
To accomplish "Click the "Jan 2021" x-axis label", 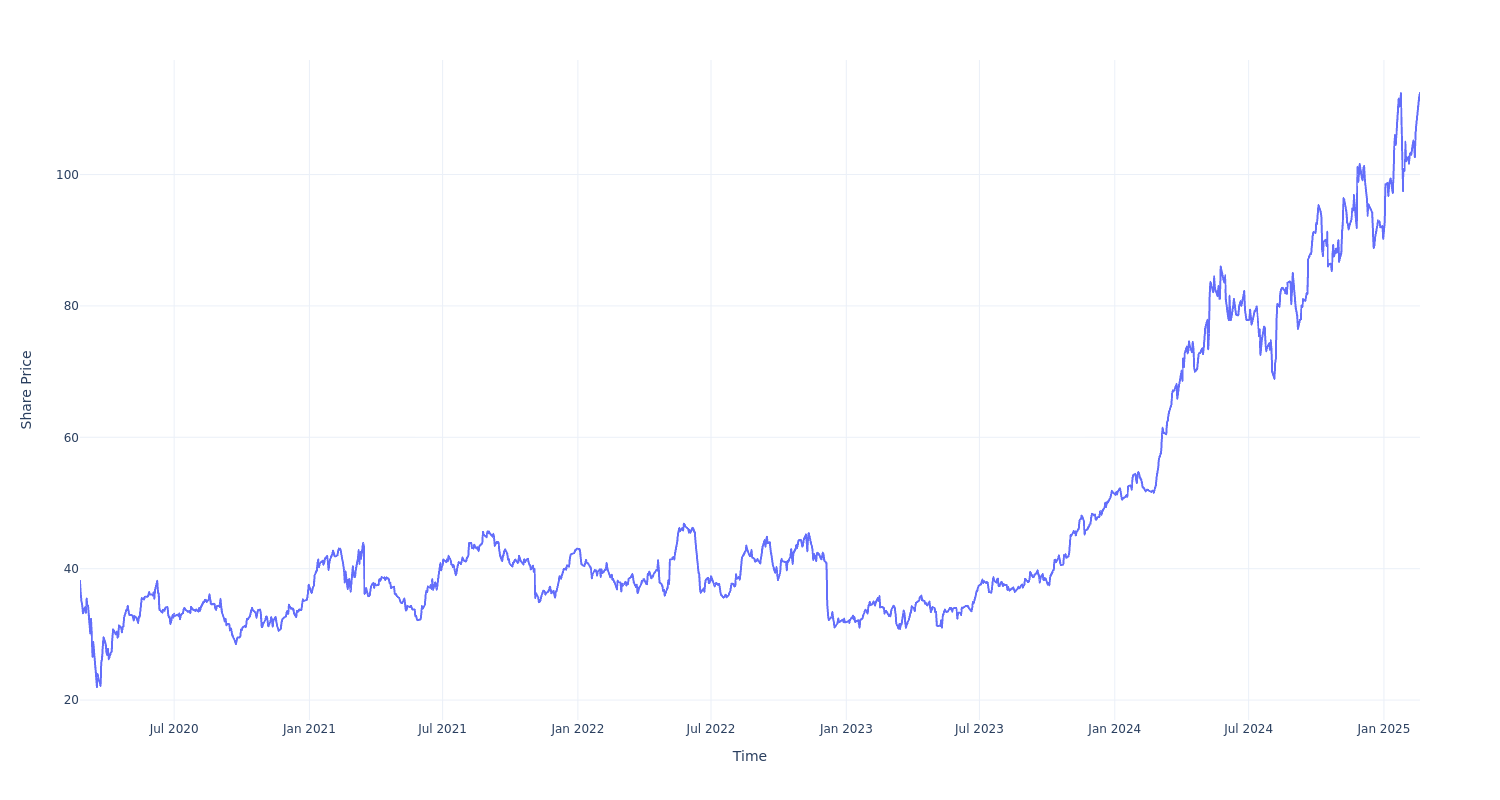I will 309,729.
